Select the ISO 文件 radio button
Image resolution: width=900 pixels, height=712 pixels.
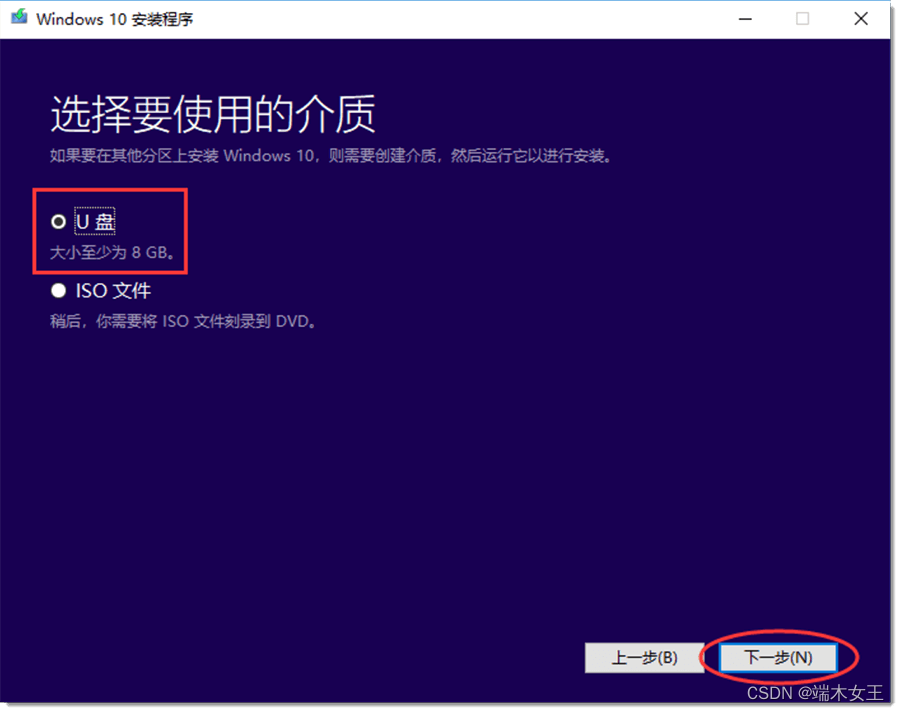tap(59, 291)
